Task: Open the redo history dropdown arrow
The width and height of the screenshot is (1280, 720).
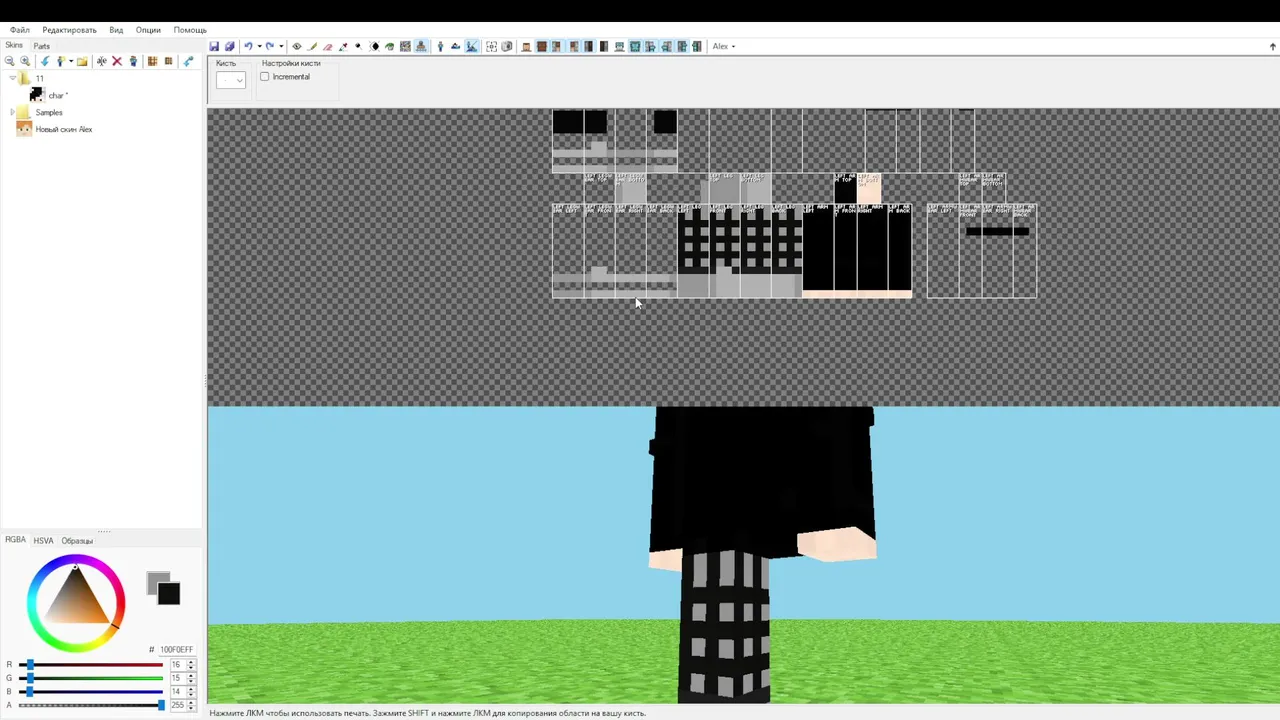Action: coord(281,46)
